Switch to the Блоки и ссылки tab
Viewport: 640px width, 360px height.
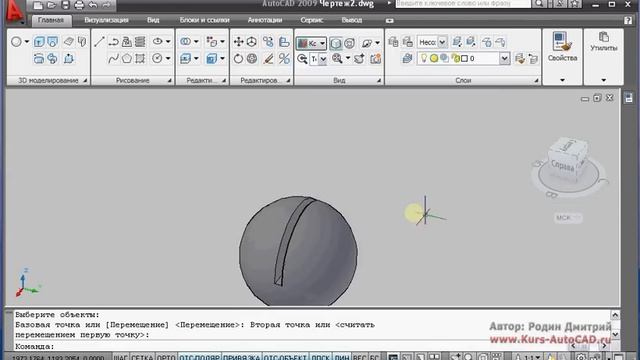[x=204, y=20]
